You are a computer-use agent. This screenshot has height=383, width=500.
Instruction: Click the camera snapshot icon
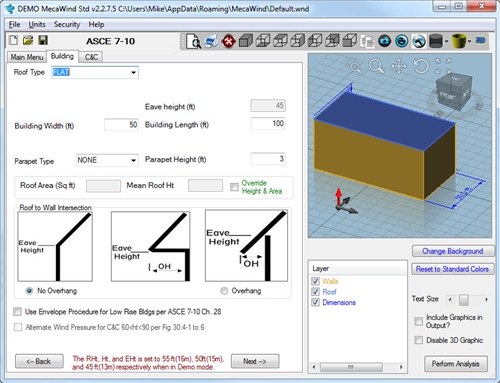[384, 41]
